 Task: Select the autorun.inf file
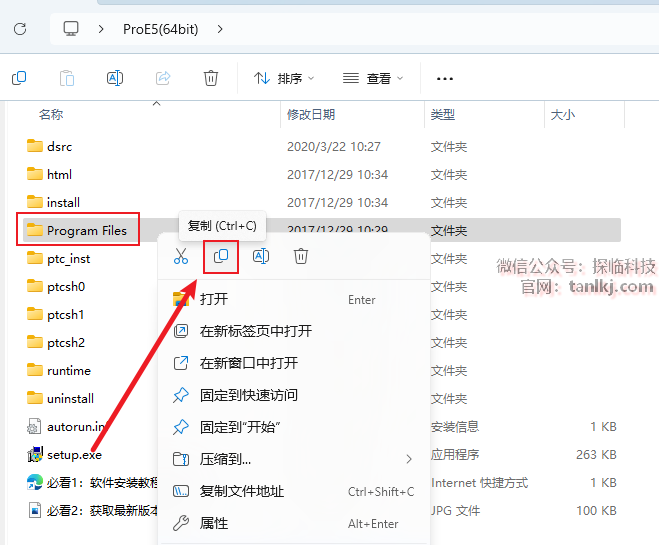tap(76, 427)
